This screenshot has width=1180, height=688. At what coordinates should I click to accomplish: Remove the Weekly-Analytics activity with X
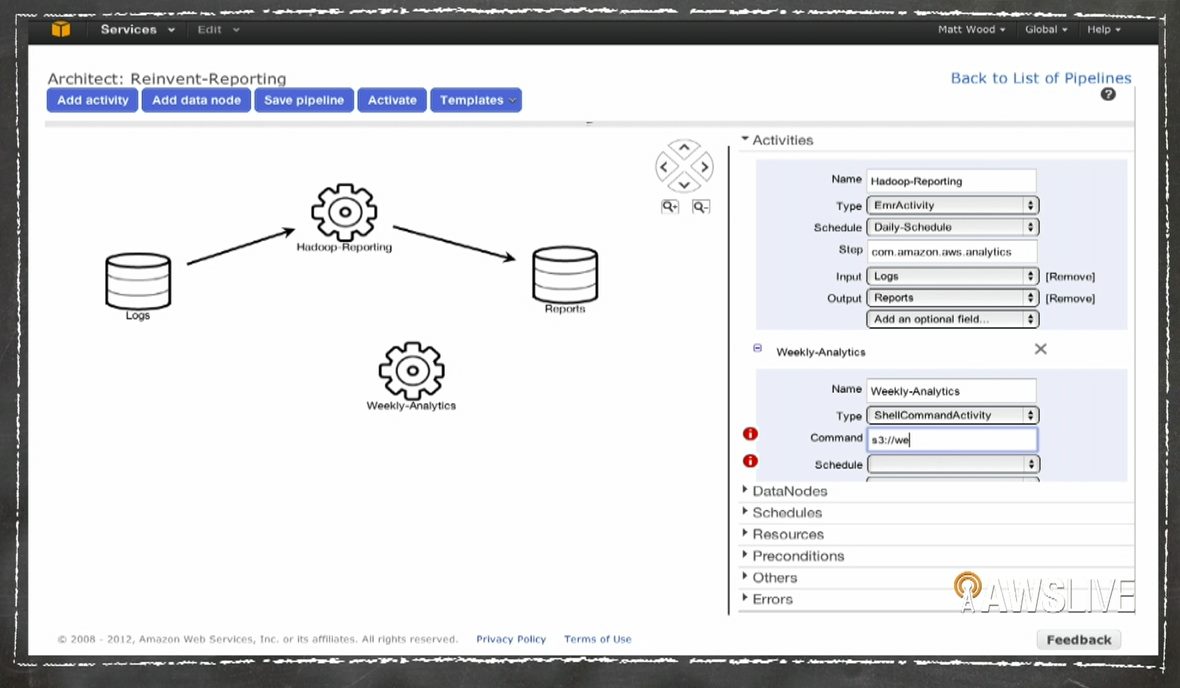[x=1040, y=349]
